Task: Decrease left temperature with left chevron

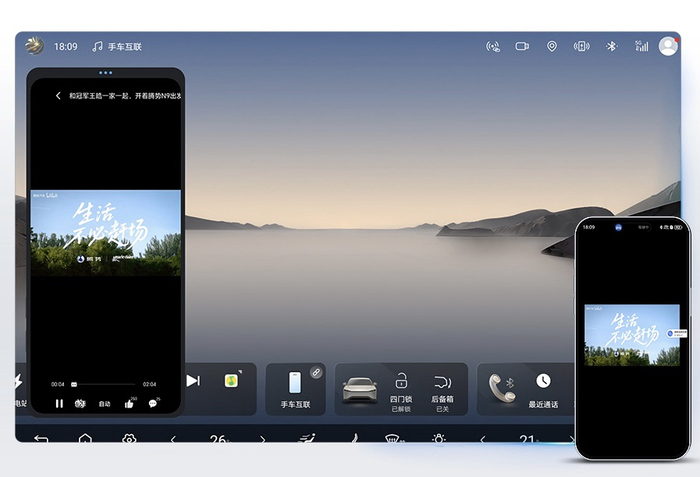Action: (x=173, y=439)
